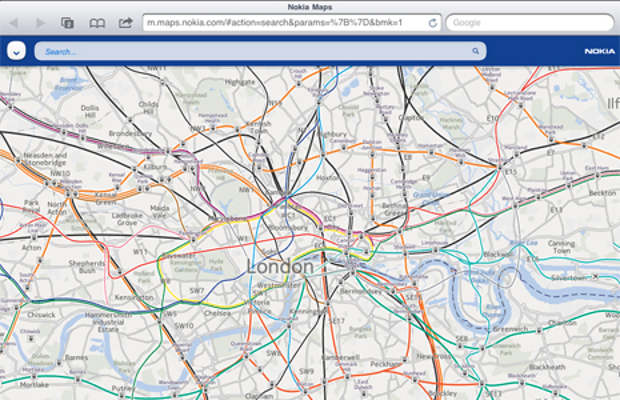
Task: Click the Mortlake label on the map
Action: pos(34,385)
